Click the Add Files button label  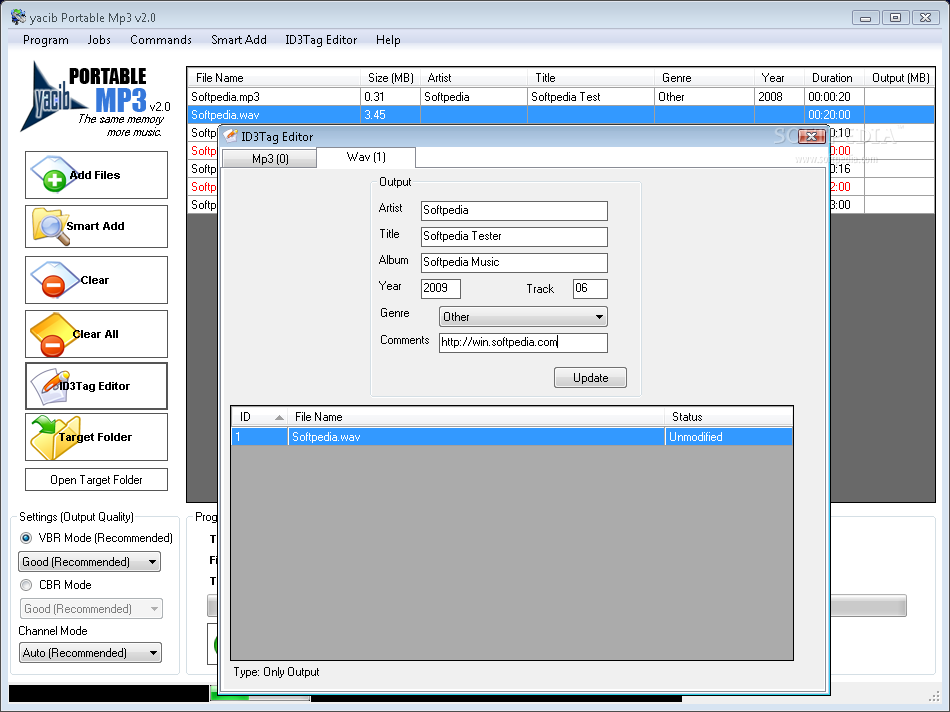coord(95,175)
